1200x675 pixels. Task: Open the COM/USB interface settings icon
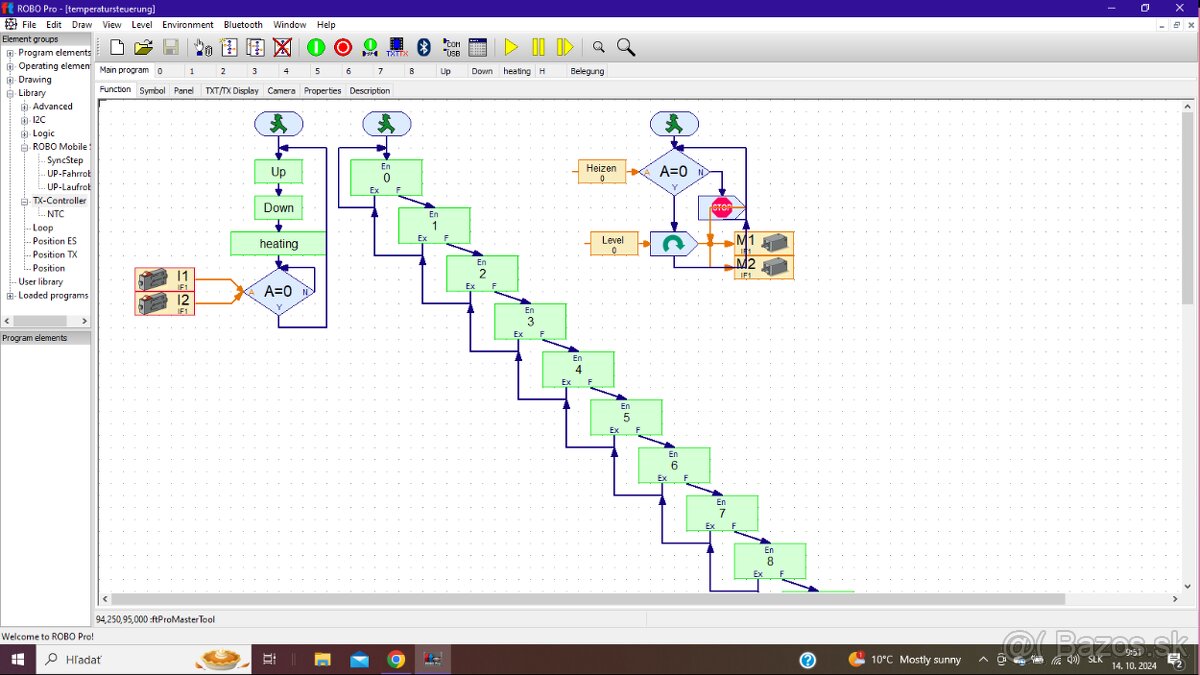451,47
